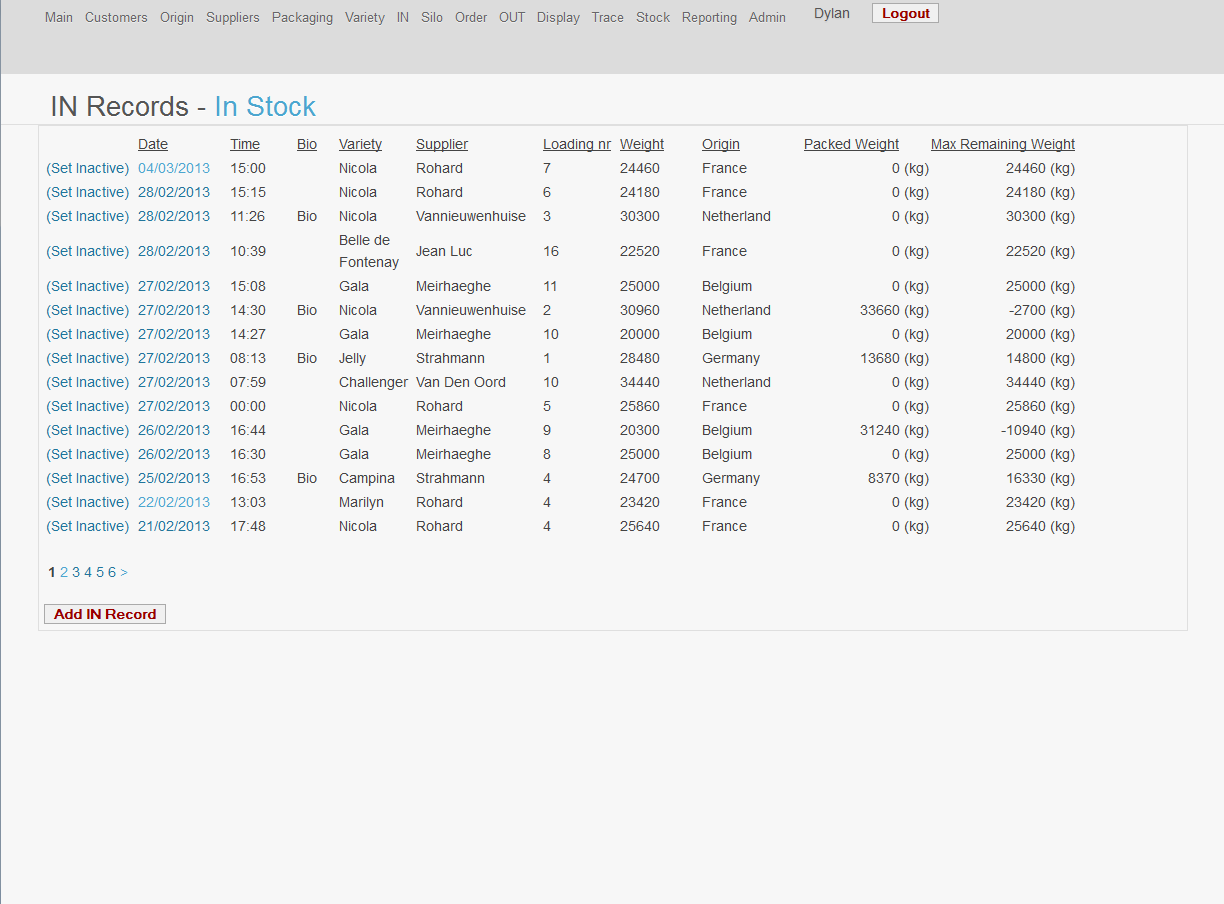Sort records by Variety header

[360, 144]
